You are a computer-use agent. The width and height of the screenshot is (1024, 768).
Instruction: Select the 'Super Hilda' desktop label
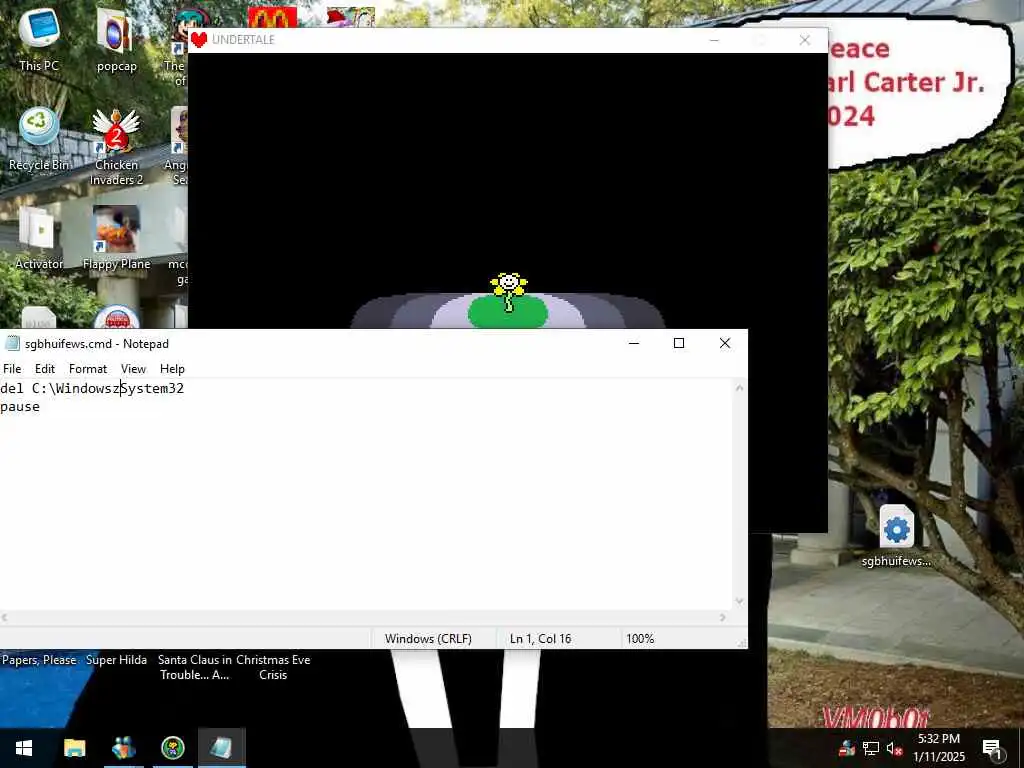(116, 660)
